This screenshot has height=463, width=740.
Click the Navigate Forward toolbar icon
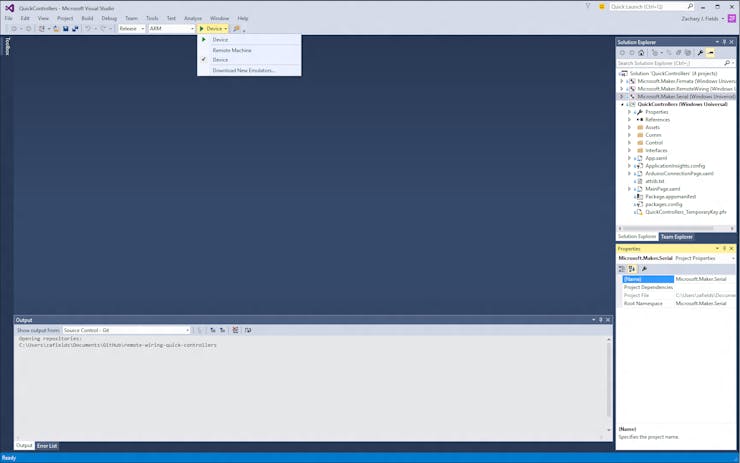point(28,29)
